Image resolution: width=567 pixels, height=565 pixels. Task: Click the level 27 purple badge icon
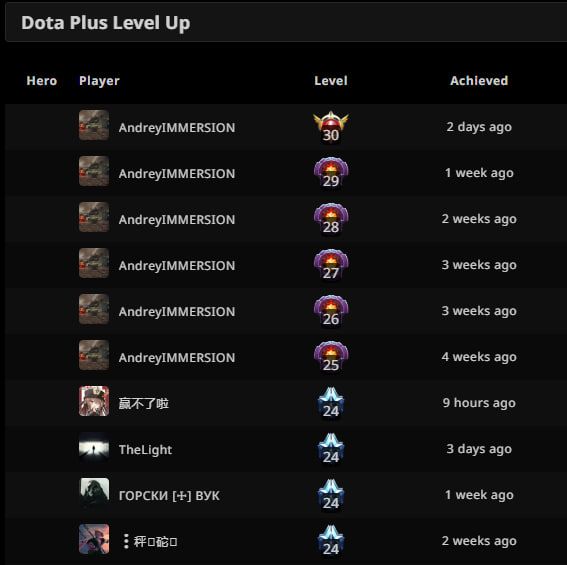tap(331, 264)
